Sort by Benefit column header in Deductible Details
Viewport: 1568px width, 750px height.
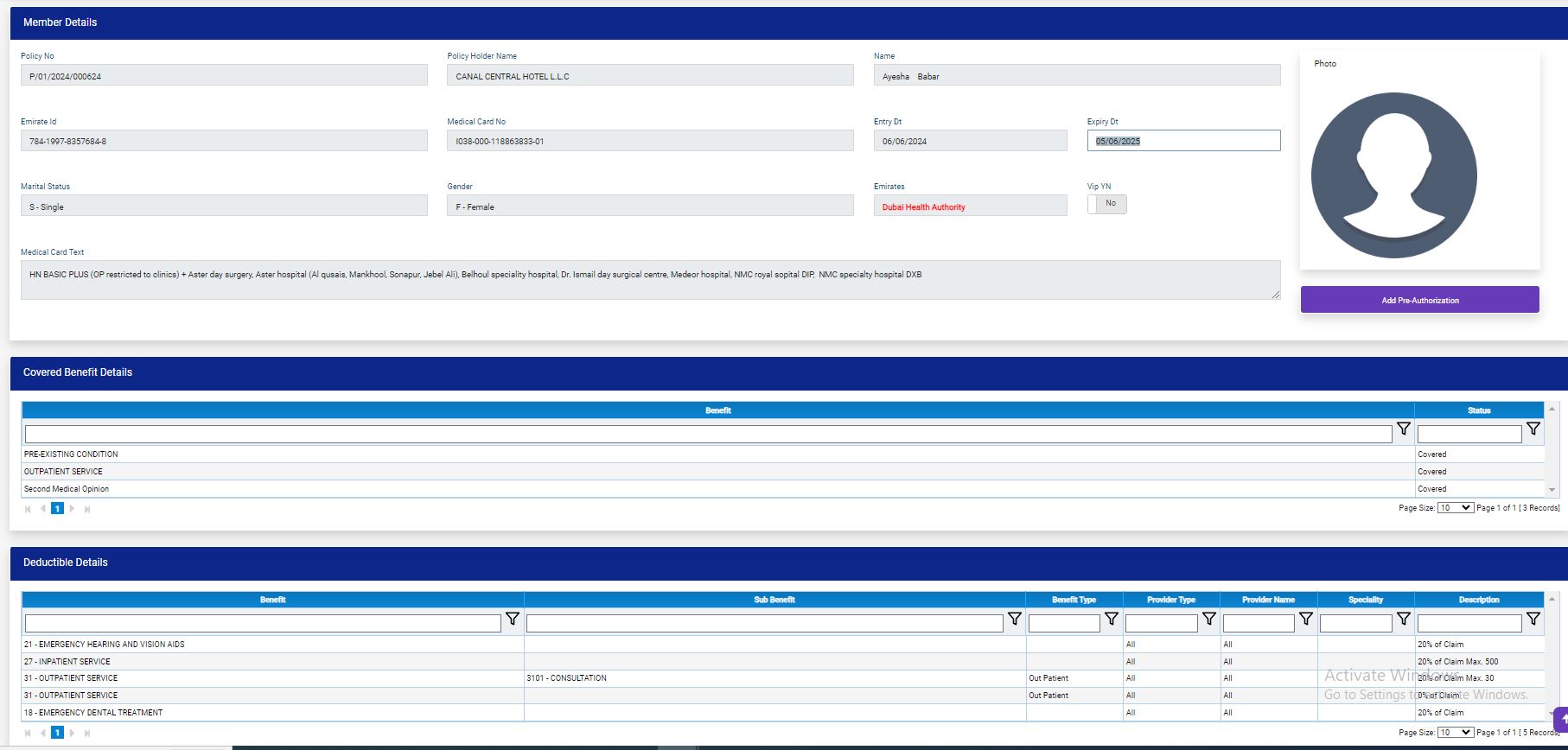pyautogui.click(x=272, y=600)
